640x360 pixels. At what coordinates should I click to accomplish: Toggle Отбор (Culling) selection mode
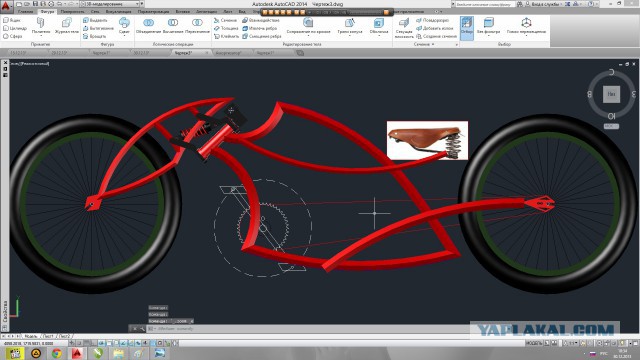467,28
